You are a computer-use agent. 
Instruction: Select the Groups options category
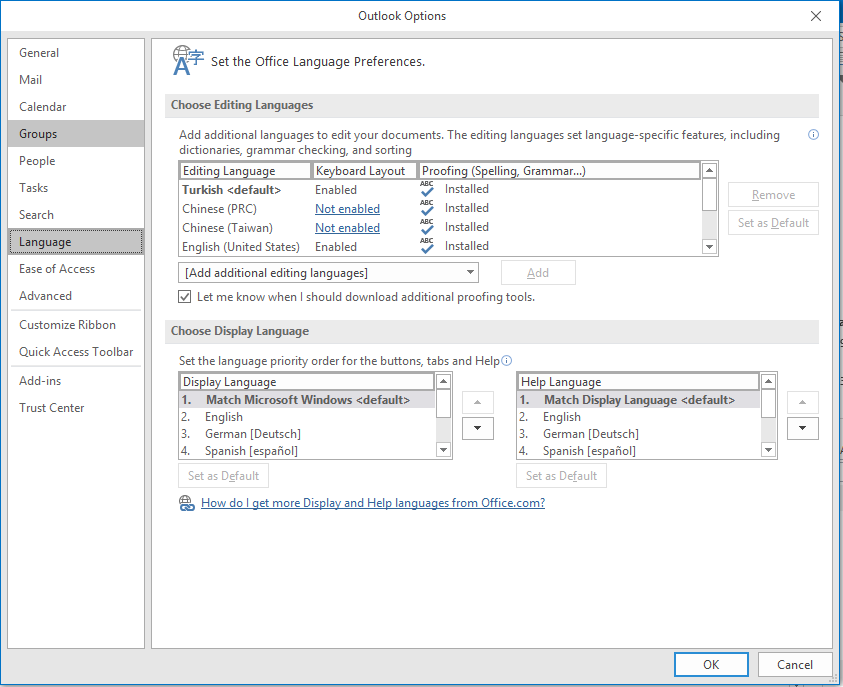point(76,133)
